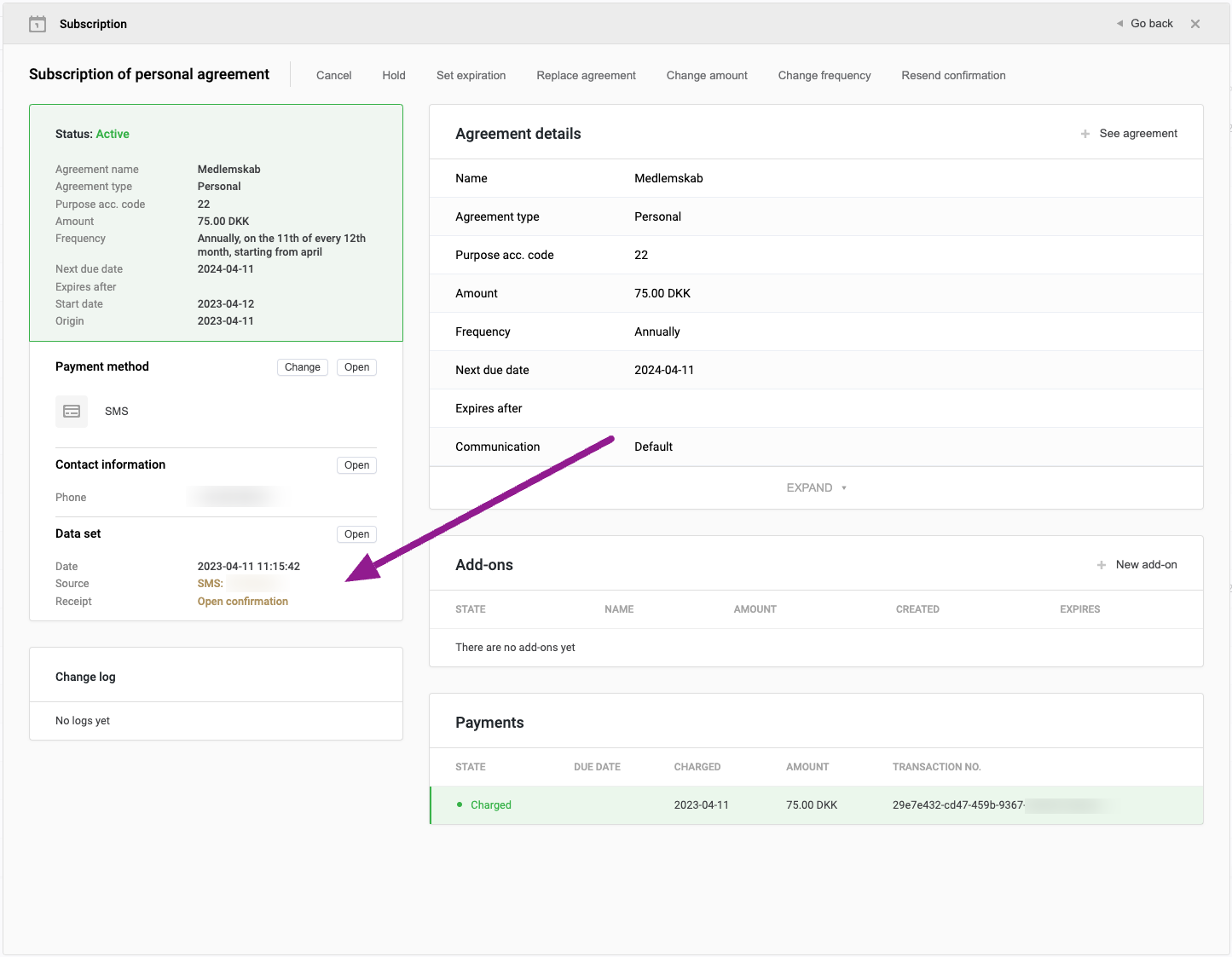The width and height of the screenshot is (1232, 957).
Task: Click the 'No logs yet' text
Action: point(83,721)
